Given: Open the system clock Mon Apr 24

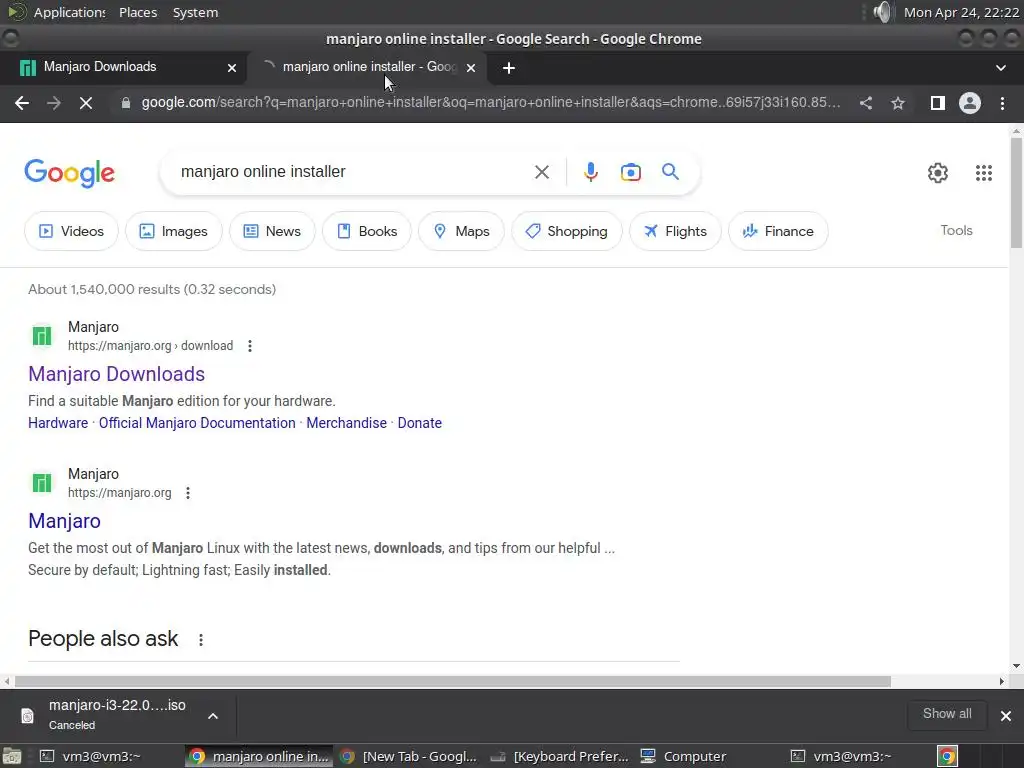Looking at the screenshot, I should [x=961, y=12].
